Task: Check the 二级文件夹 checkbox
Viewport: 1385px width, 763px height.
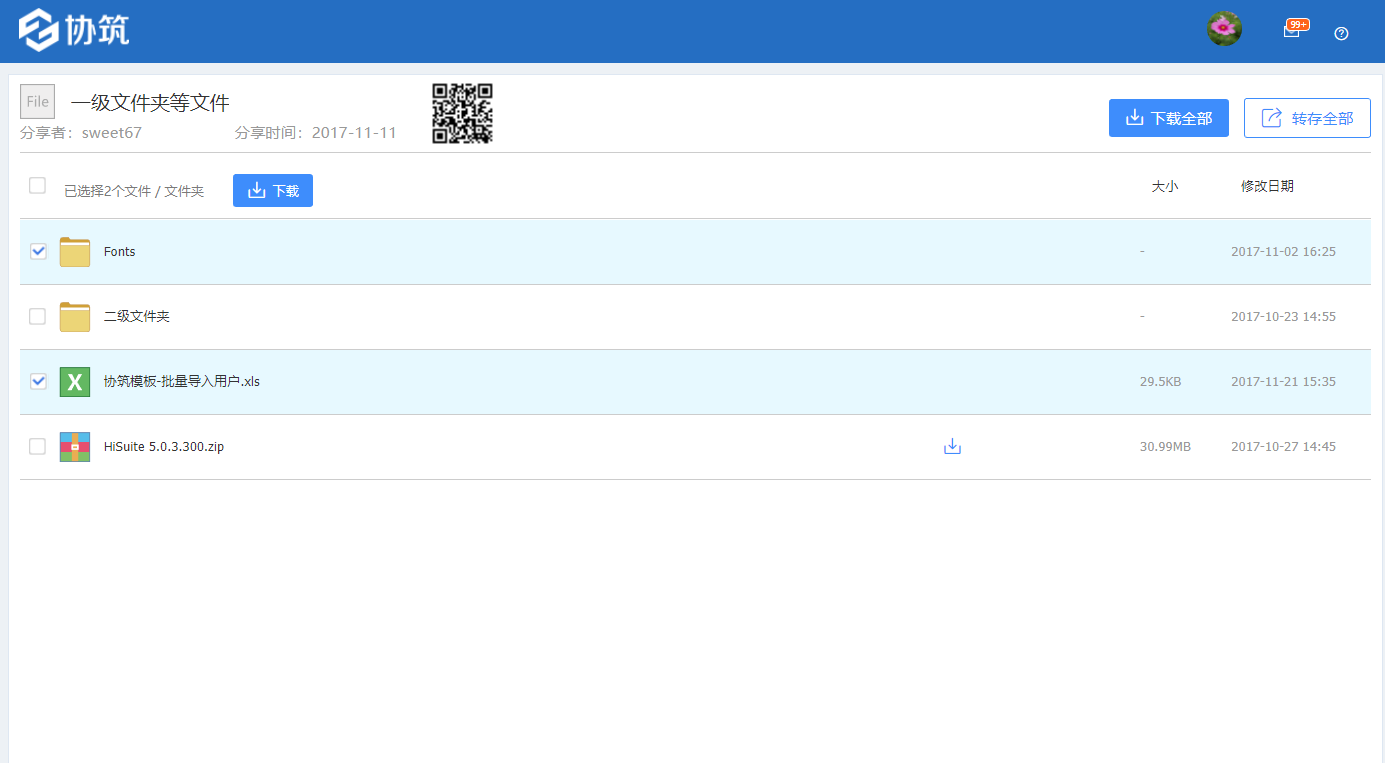Action: tap(37, 316)
